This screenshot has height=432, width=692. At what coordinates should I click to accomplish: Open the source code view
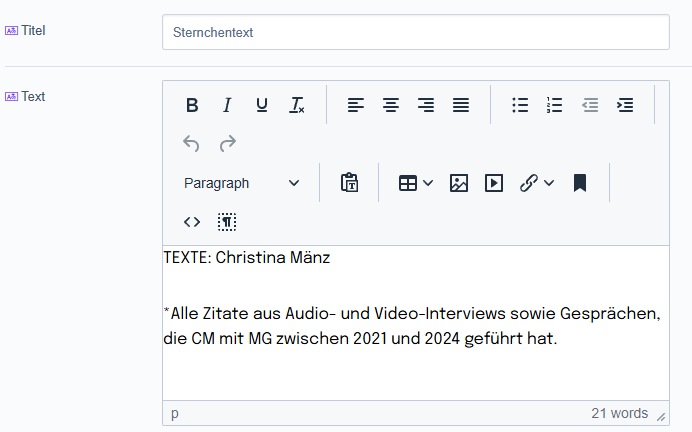(192, 222)
